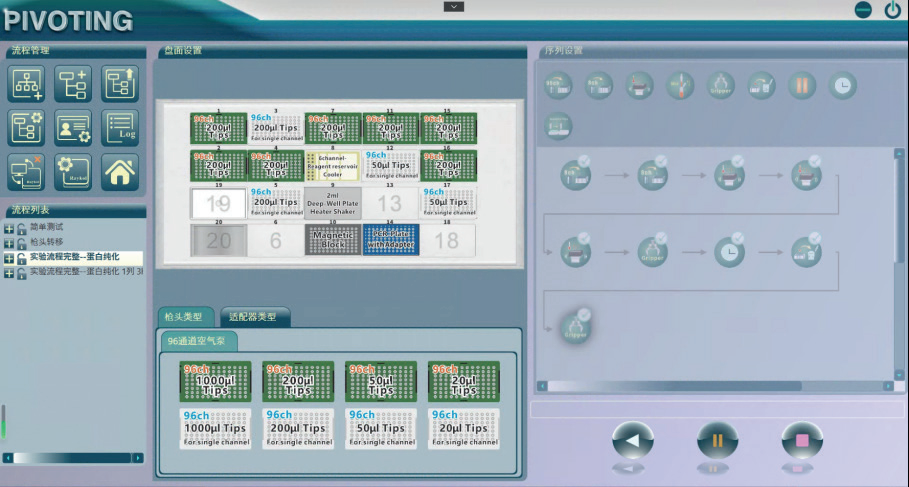Toggle checkmark on last Gripper step

pyautogui.click(x=585, y=314)
